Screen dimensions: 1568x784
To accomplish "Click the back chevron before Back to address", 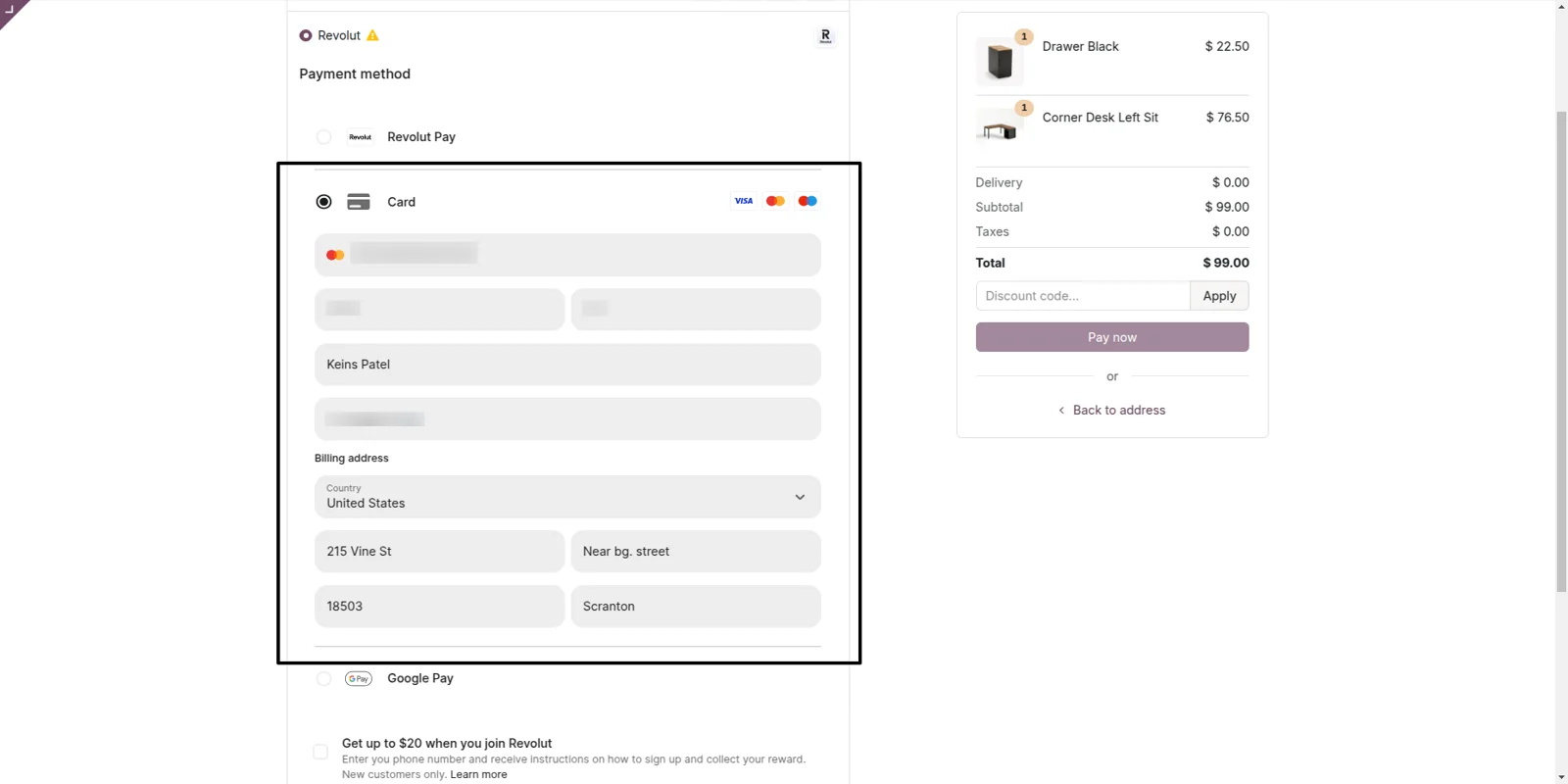I will tap(1061, 411).
